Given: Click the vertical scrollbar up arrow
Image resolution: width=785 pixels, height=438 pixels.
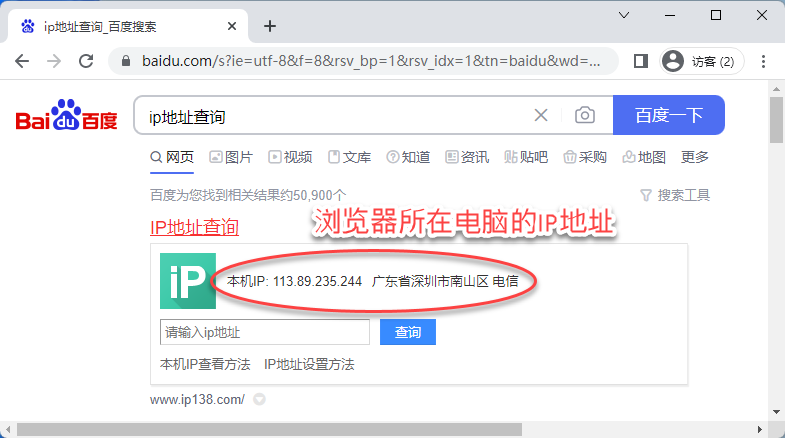Looking at the screenshot, I should click(x=776, y=89).
